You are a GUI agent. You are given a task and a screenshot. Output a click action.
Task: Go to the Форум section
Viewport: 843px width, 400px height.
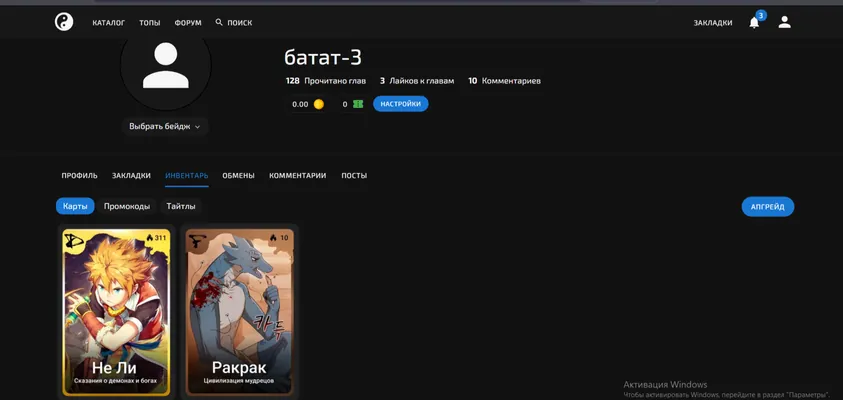[x=188, y=23]
